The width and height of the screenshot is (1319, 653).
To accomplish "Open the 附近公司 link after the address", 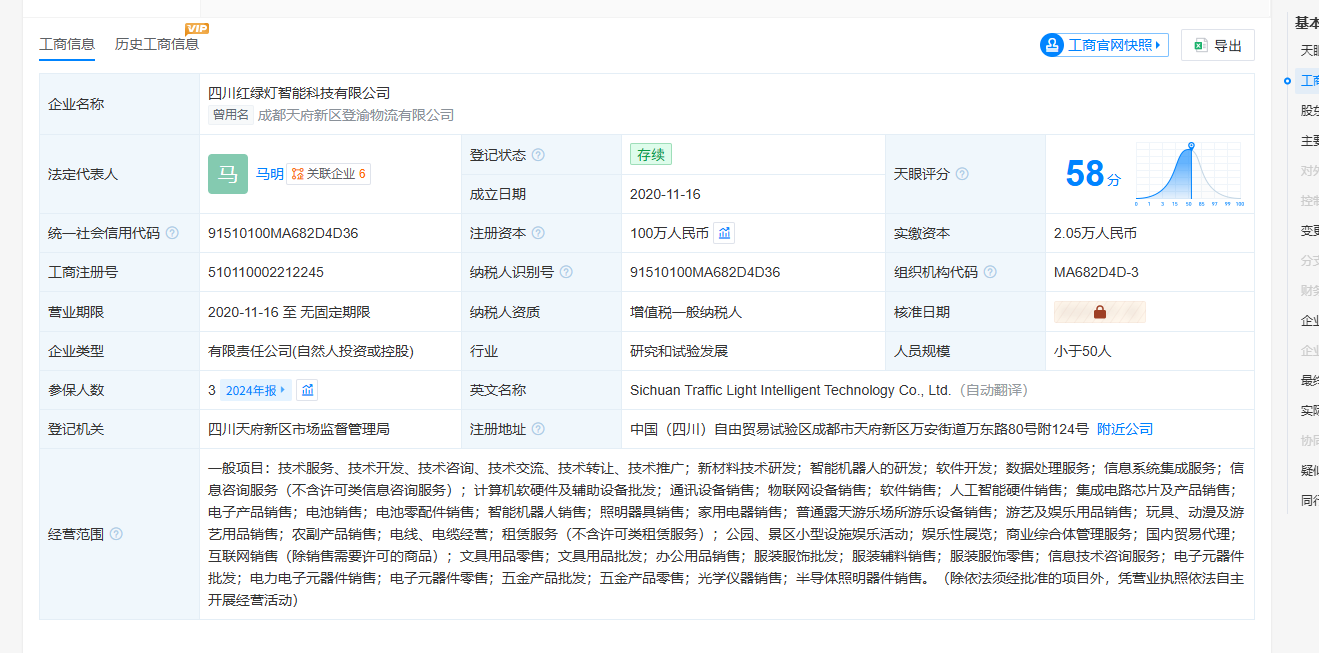I will click(1125, 429).
